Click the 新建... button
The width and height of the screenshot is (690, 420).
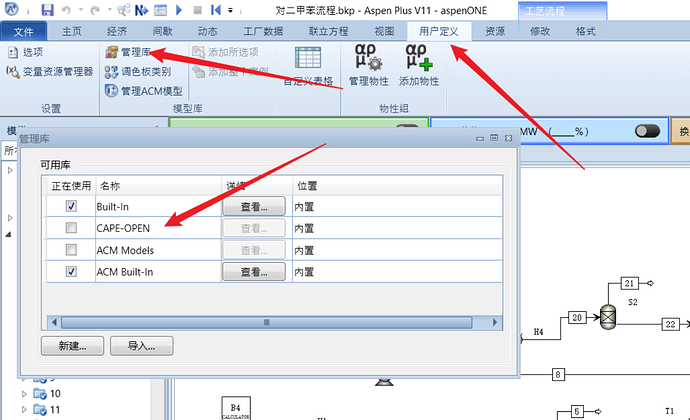[x=73, y=346]
